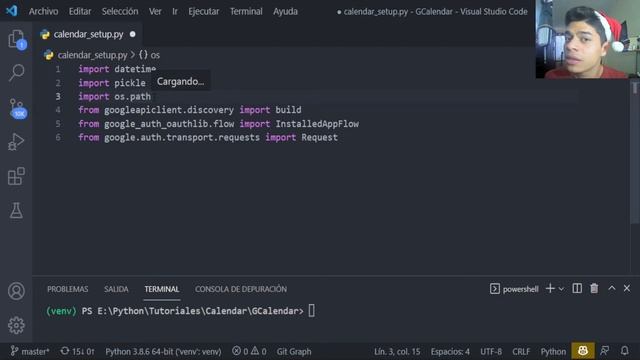Screen dimensions: 640x360
Task: Split the terminal panel
Action: click(x=577, y=289)
